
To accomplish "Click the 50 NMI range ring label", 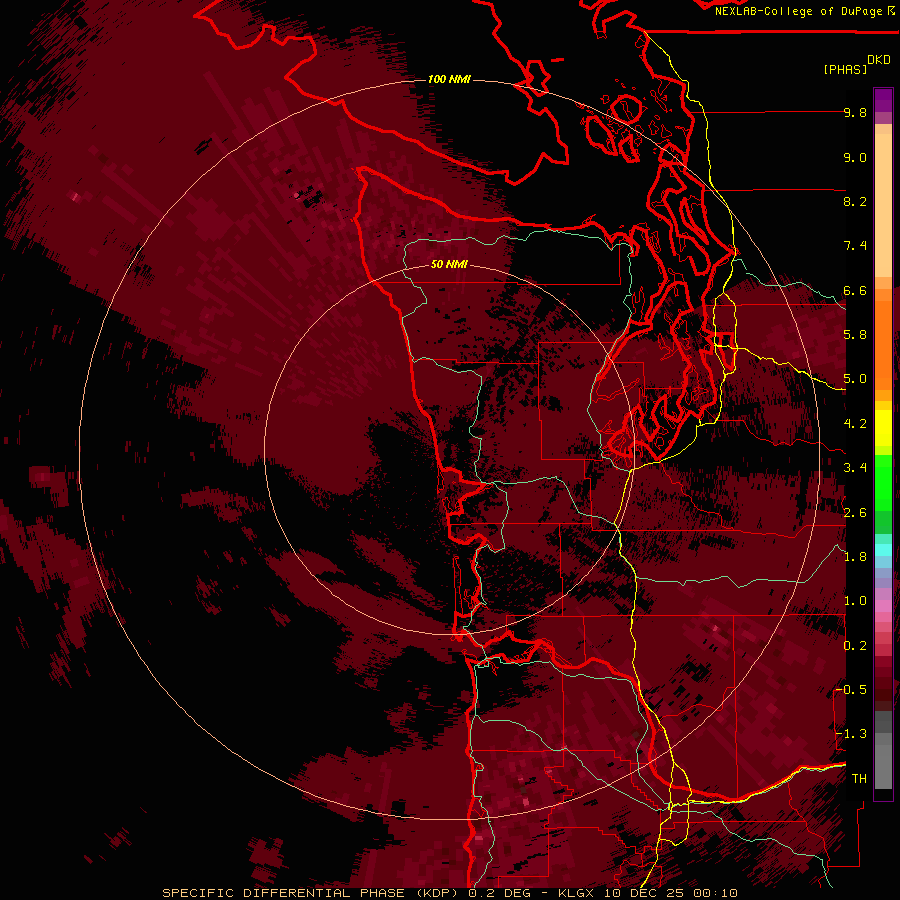I will click(449, 264).
